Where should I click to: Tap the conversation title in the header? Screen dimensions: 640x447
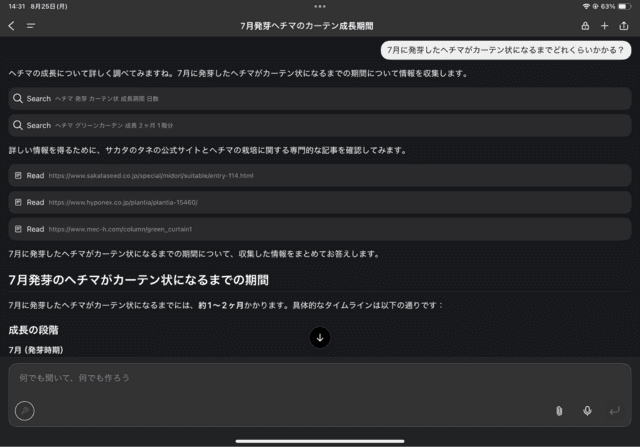tap(320, 26)
